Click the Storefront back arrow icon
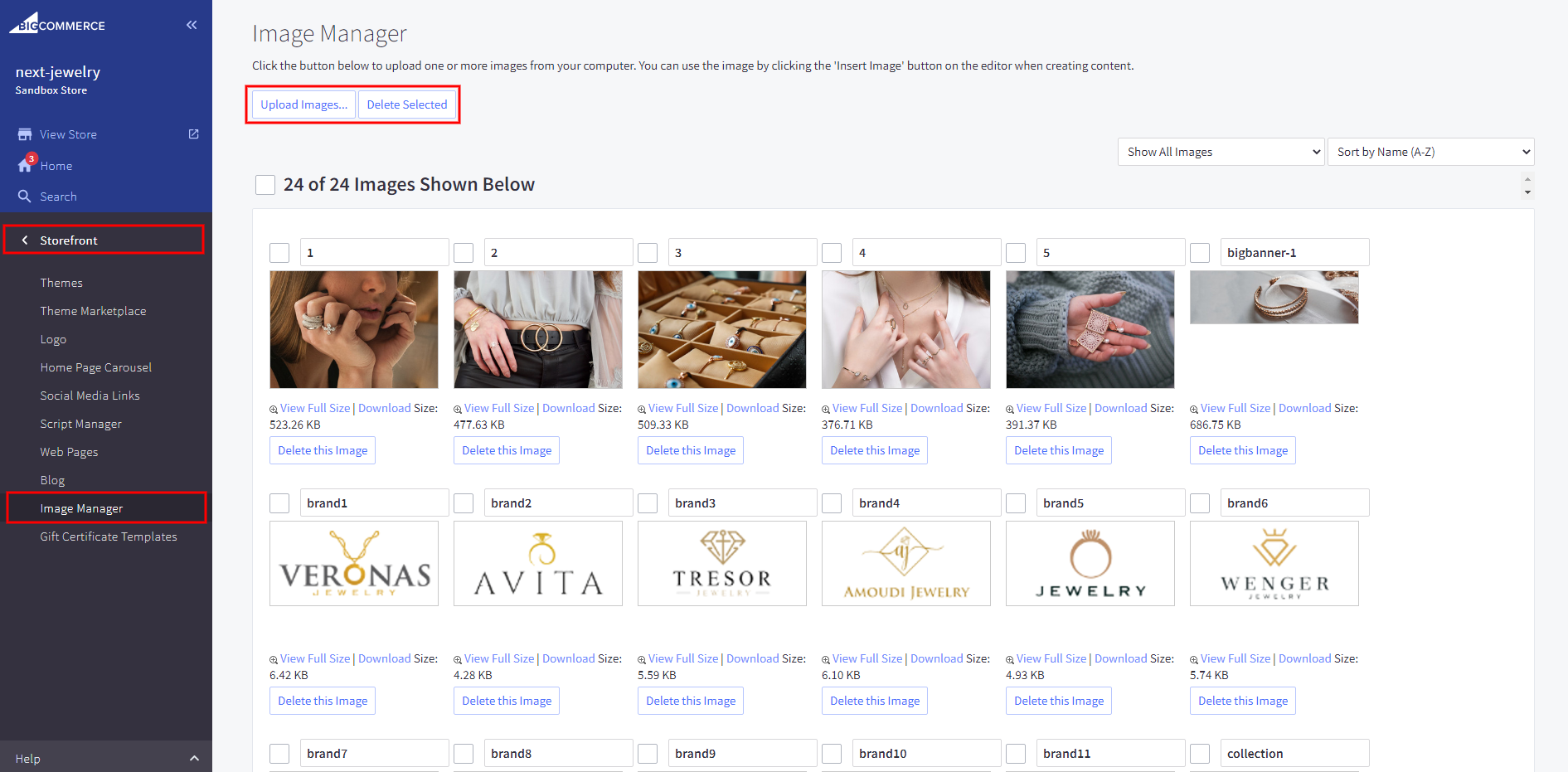The width and height of the screenshot is (1568, 772). pos(25,240)
